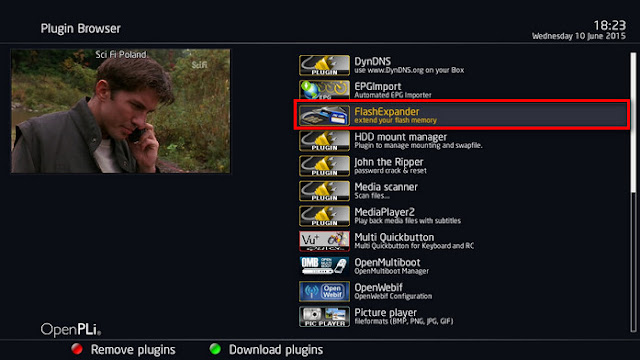
Task: Launch the MediaPlayer2 title
Action: click(384, 212)
